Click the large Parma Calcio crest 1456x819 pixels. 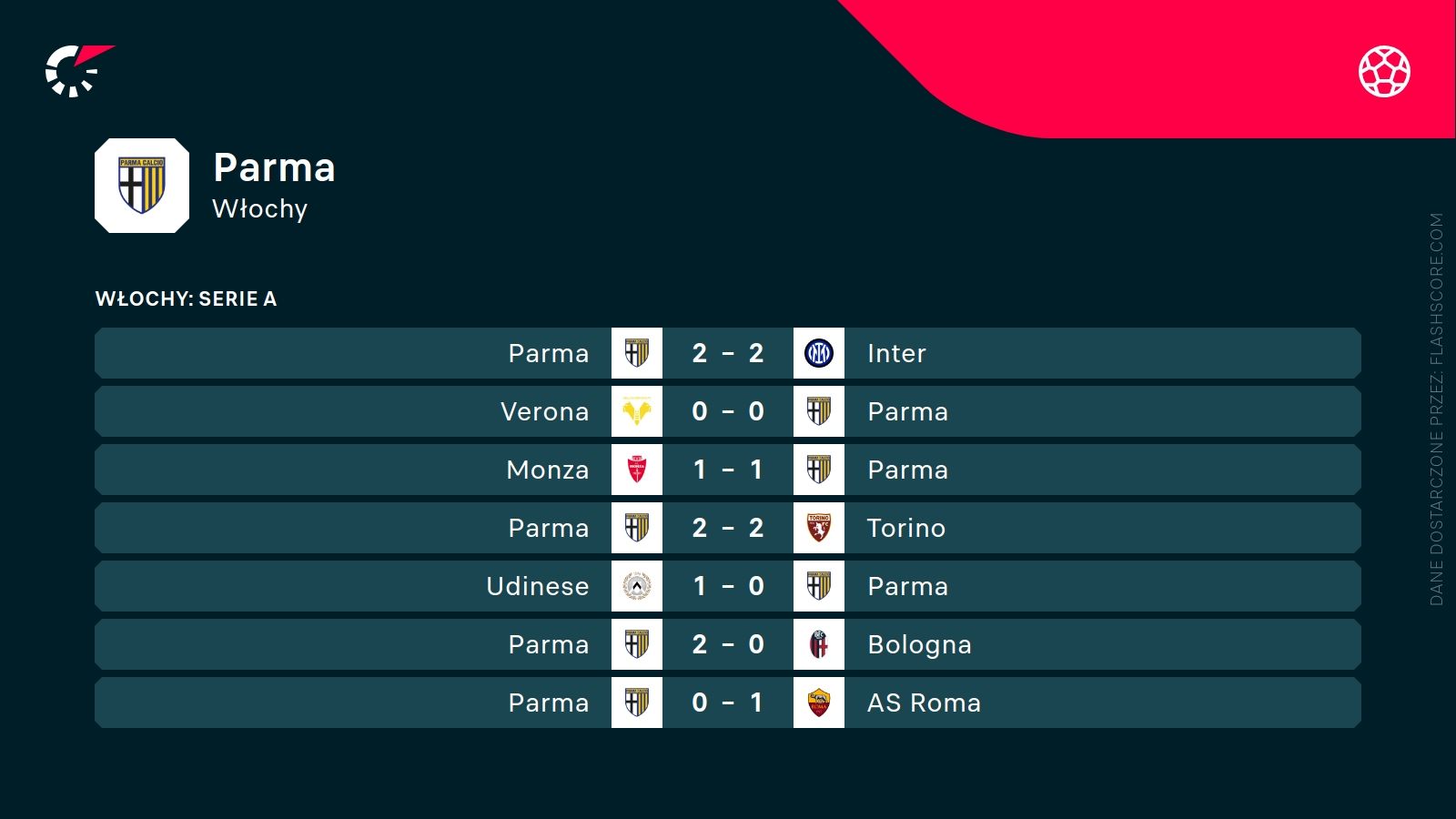(x=142, y=186)
